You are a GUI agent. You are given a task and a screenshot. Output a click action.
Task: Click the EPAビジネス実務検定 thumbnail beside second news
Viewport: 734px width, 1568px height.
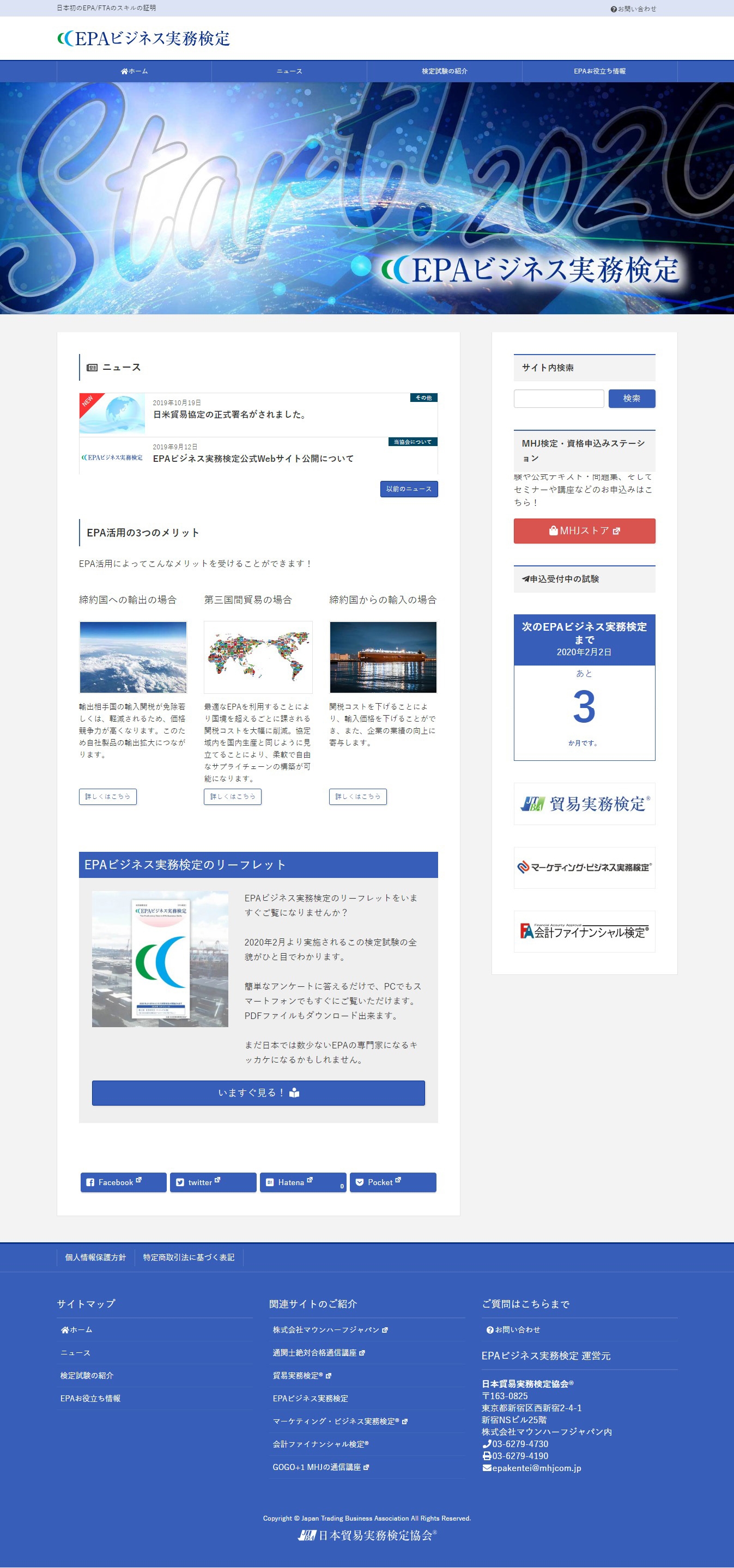coord(112,457)
